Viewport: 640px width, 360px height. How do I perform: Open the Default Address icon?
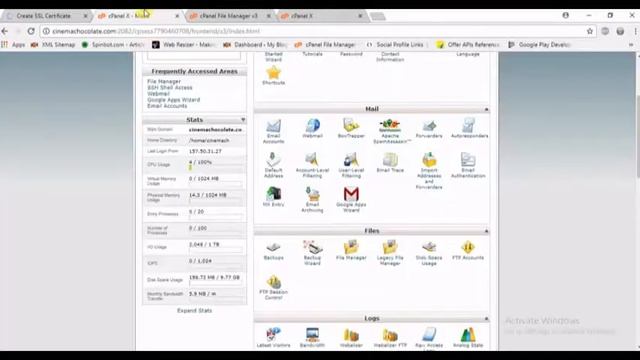pos(273,160)
